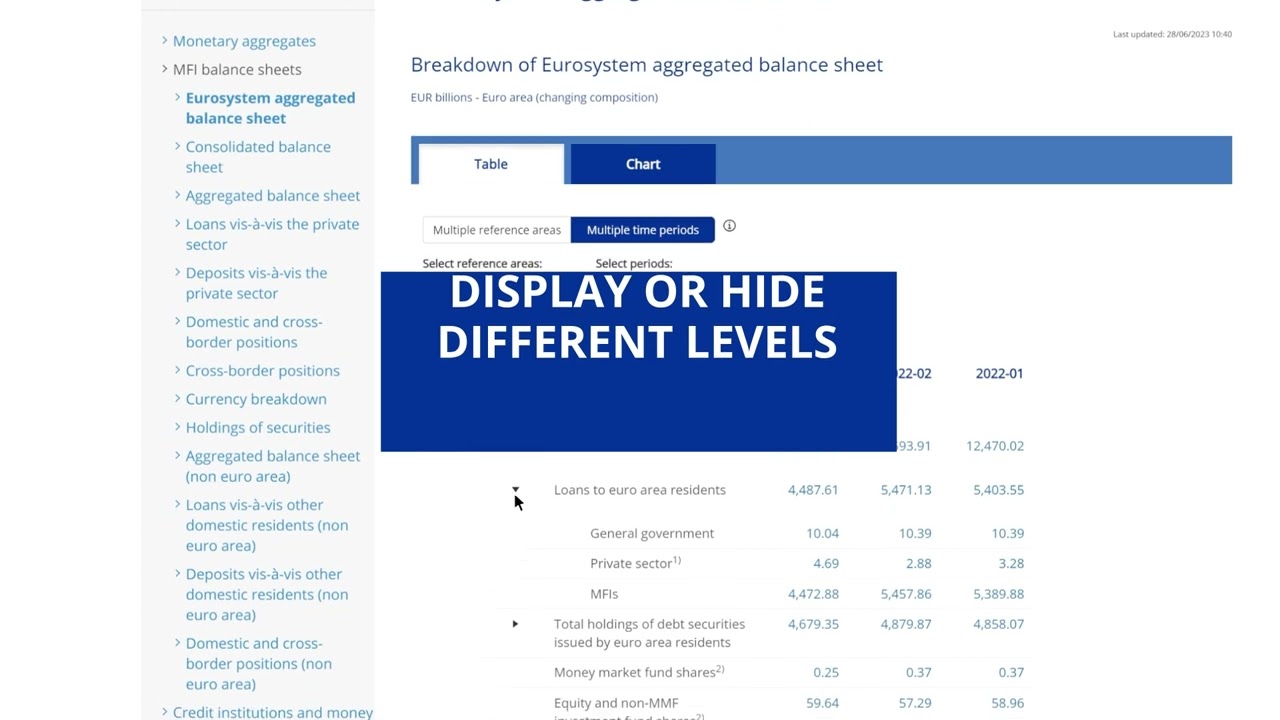The width and height of the screenshot is (1280, 720).
Task: Open Deposits vis-à-vis the private sector
Action: (x=256, y=283)
